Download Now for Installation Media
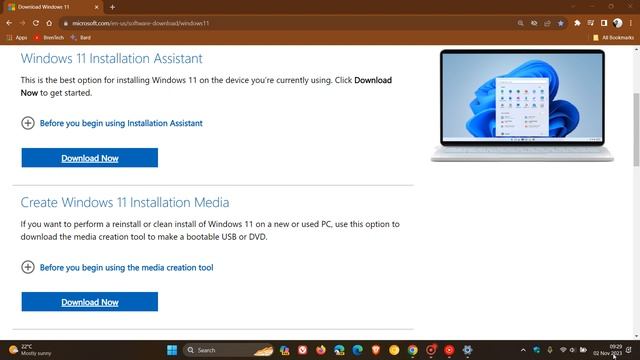 click(x=90, y=302)
